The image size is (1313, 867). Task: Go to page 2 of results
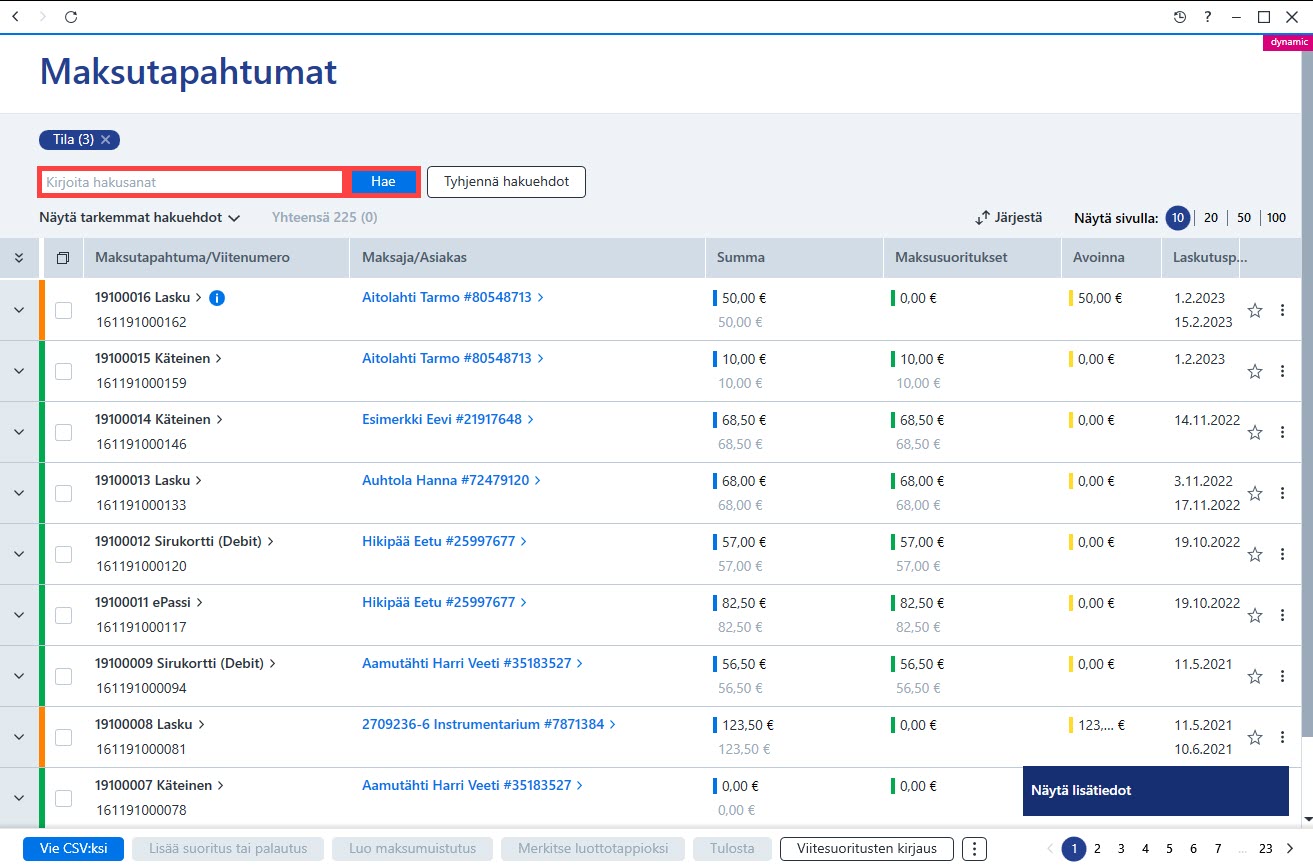pyautogui.click(x=1097, y=848)
